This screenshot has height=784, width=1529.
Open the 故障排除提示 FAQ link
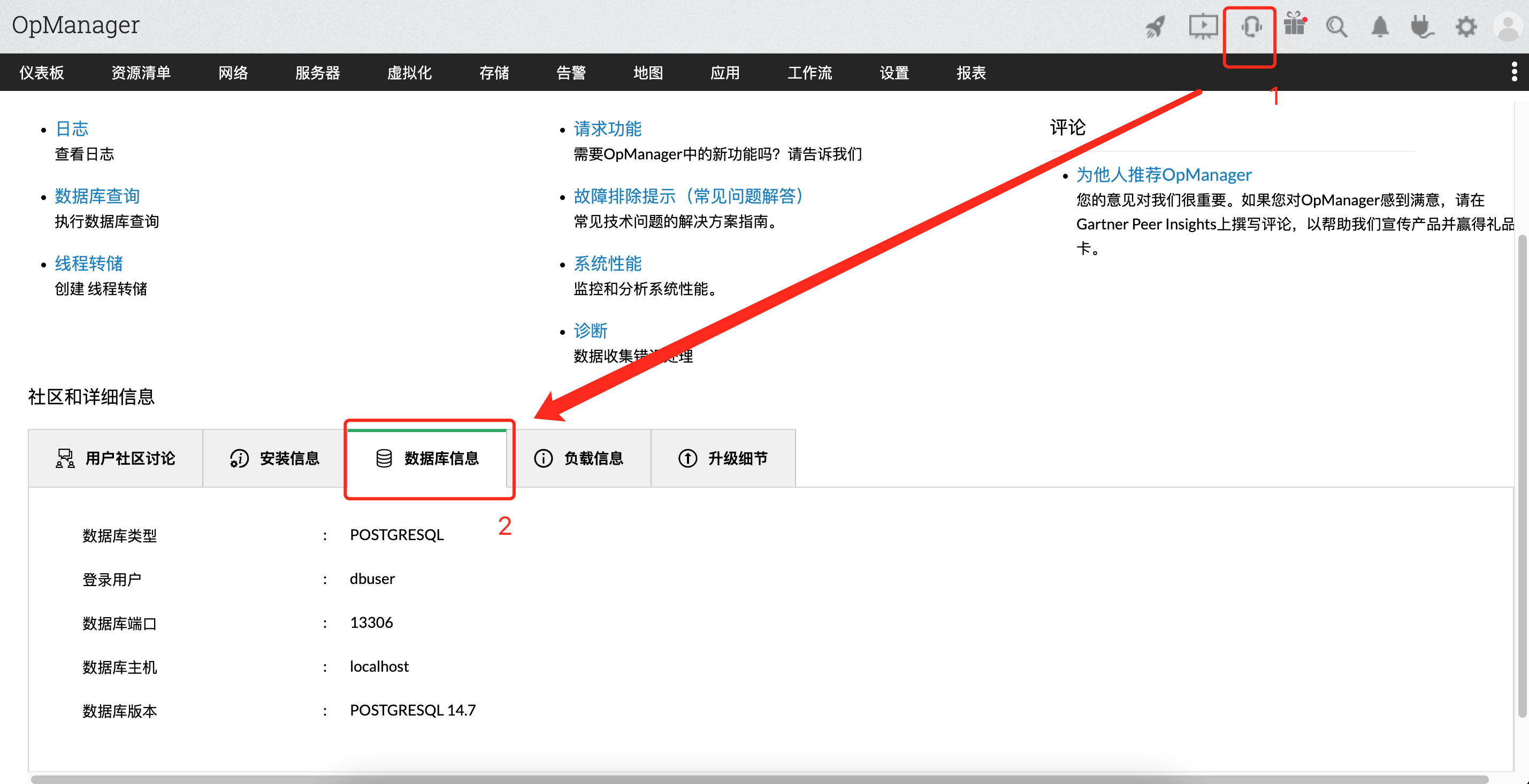[689, 195]
